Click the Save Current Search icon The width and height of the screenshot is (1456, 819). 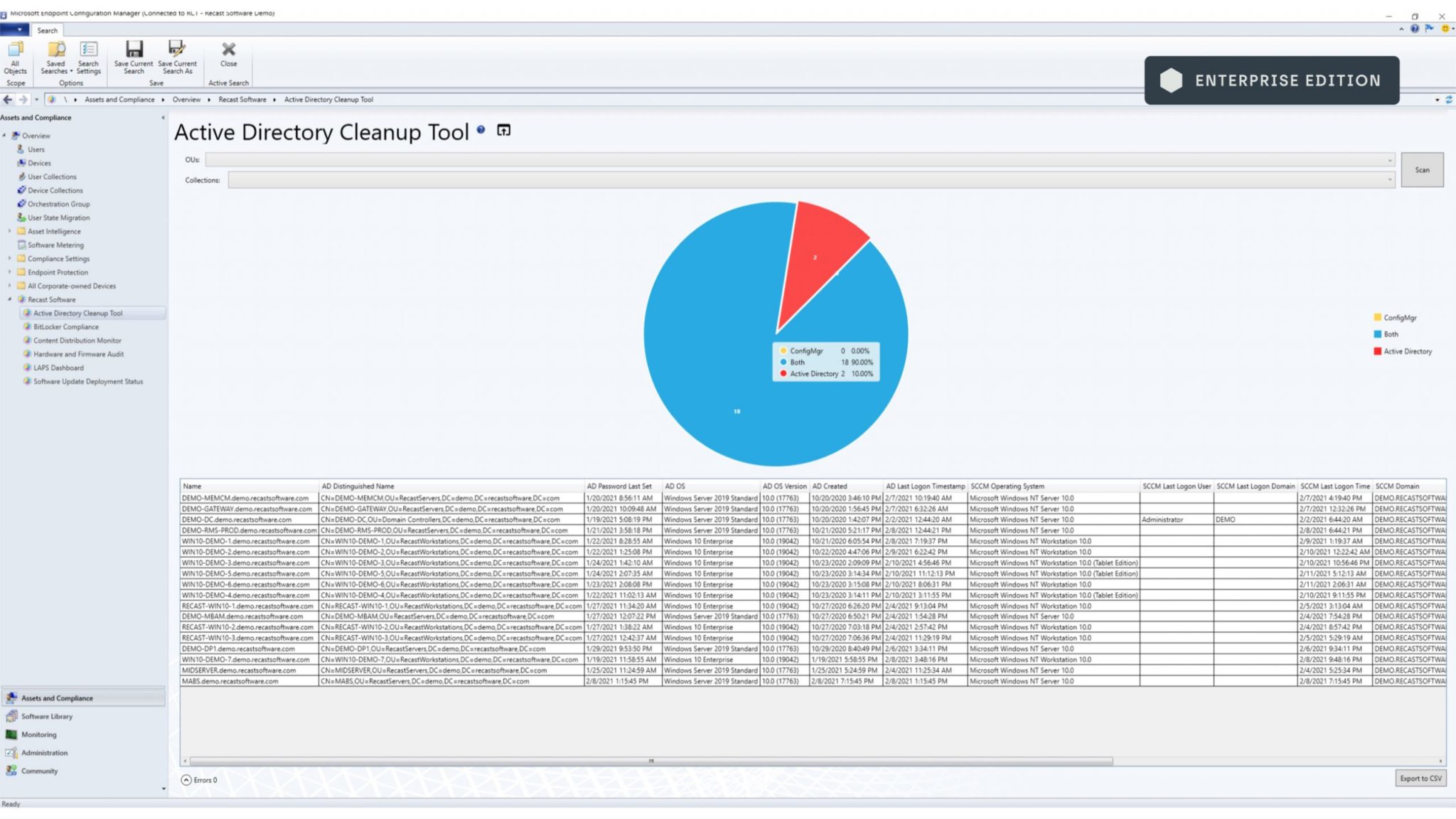(x=134, y=58)
